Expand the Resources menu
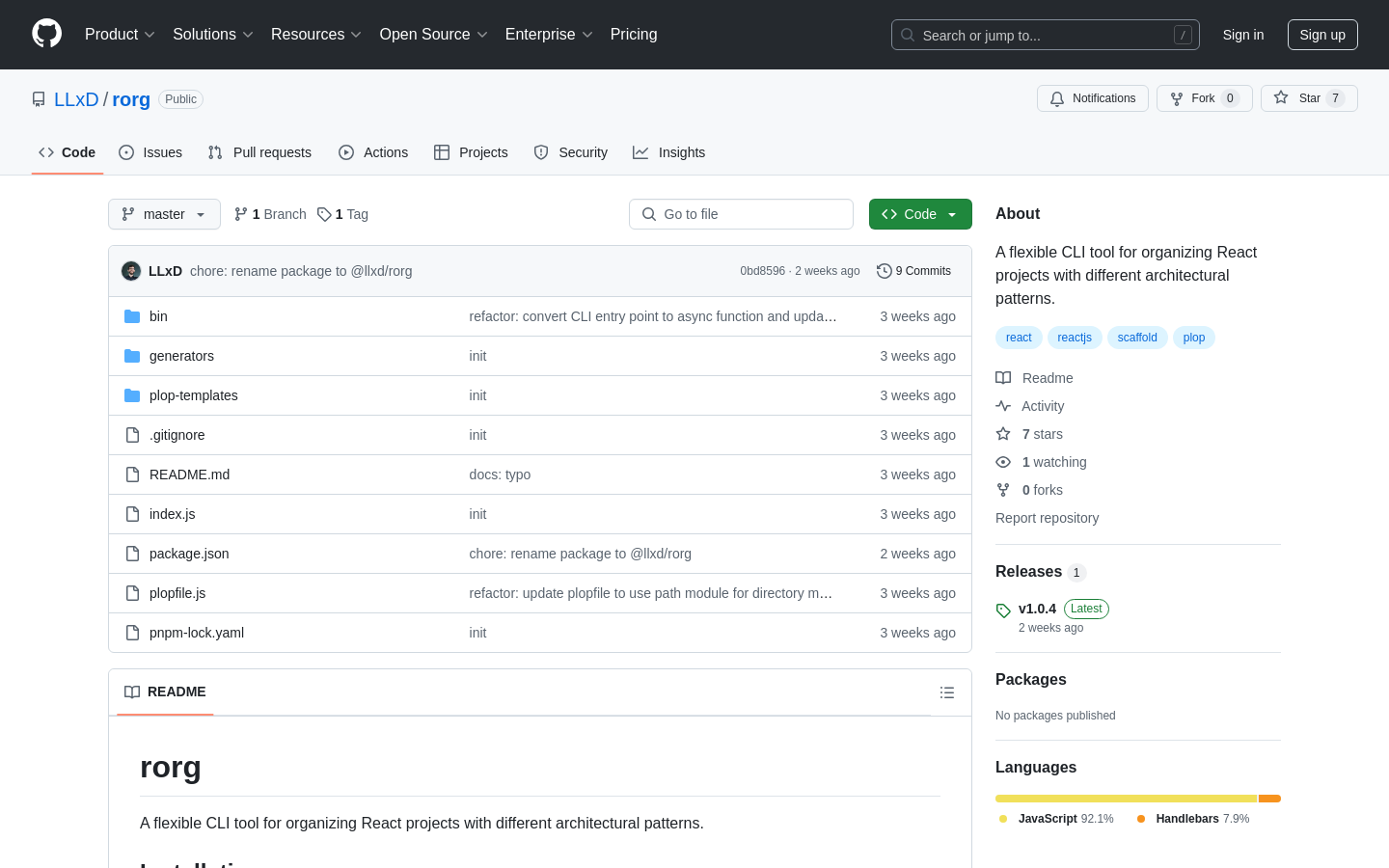1389x868 pixels. (316, 35)
